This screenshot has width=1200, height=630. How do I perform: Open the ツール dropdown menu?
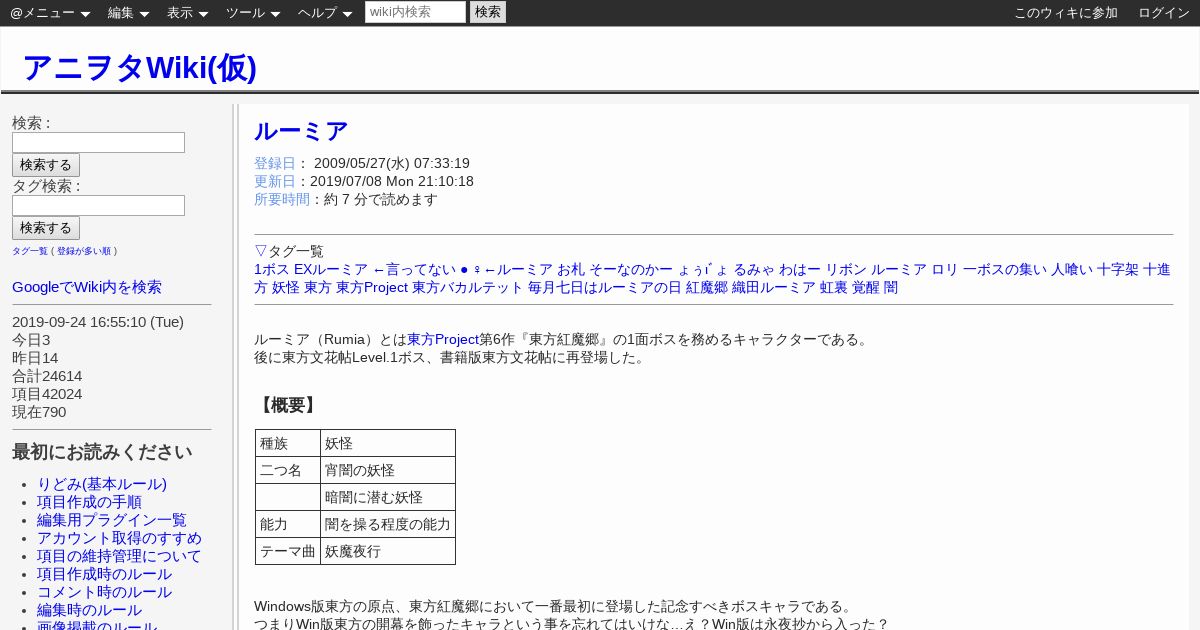tap(253, 13)
